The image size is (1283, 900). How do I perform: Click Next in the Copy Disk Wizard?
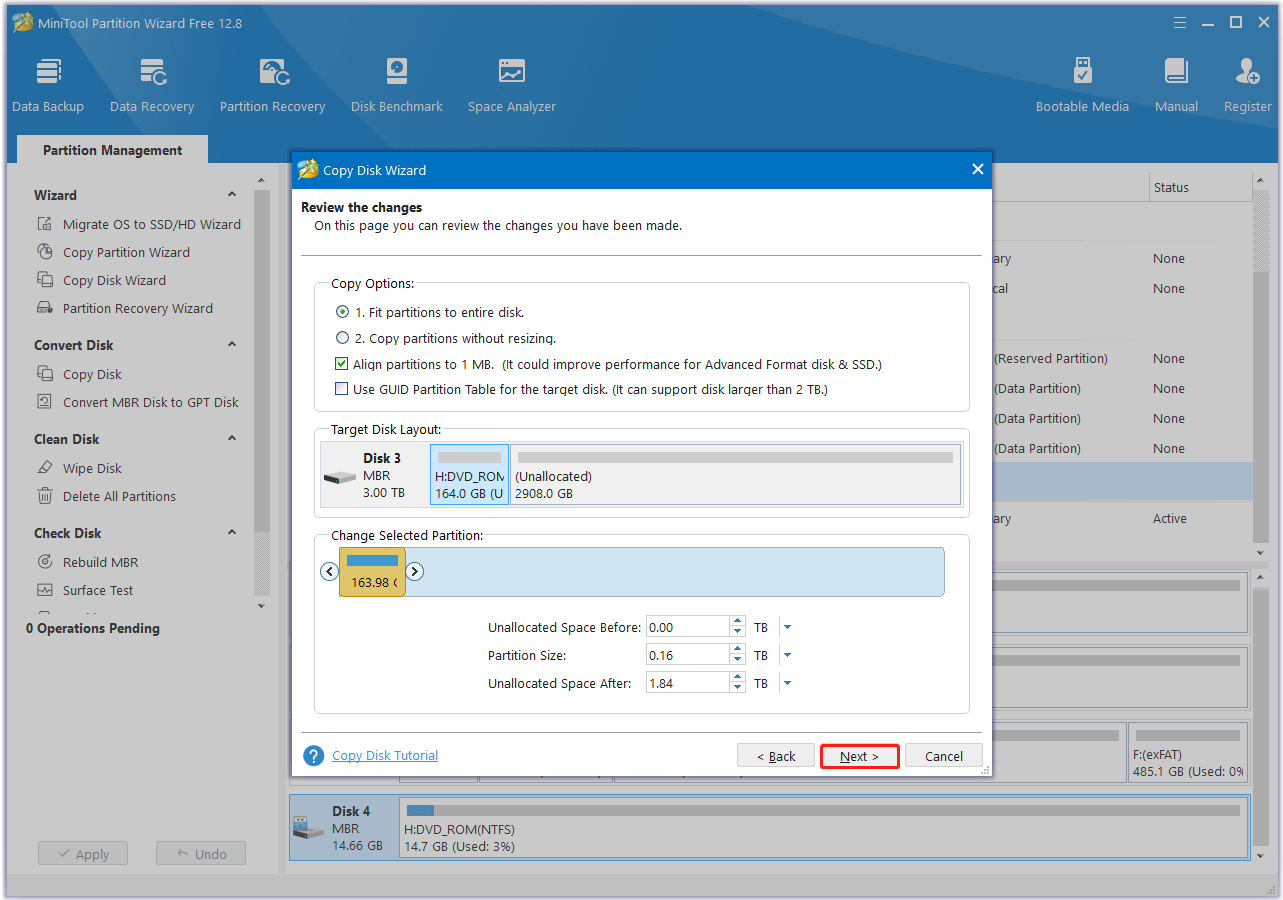click(x=859, y=756)
